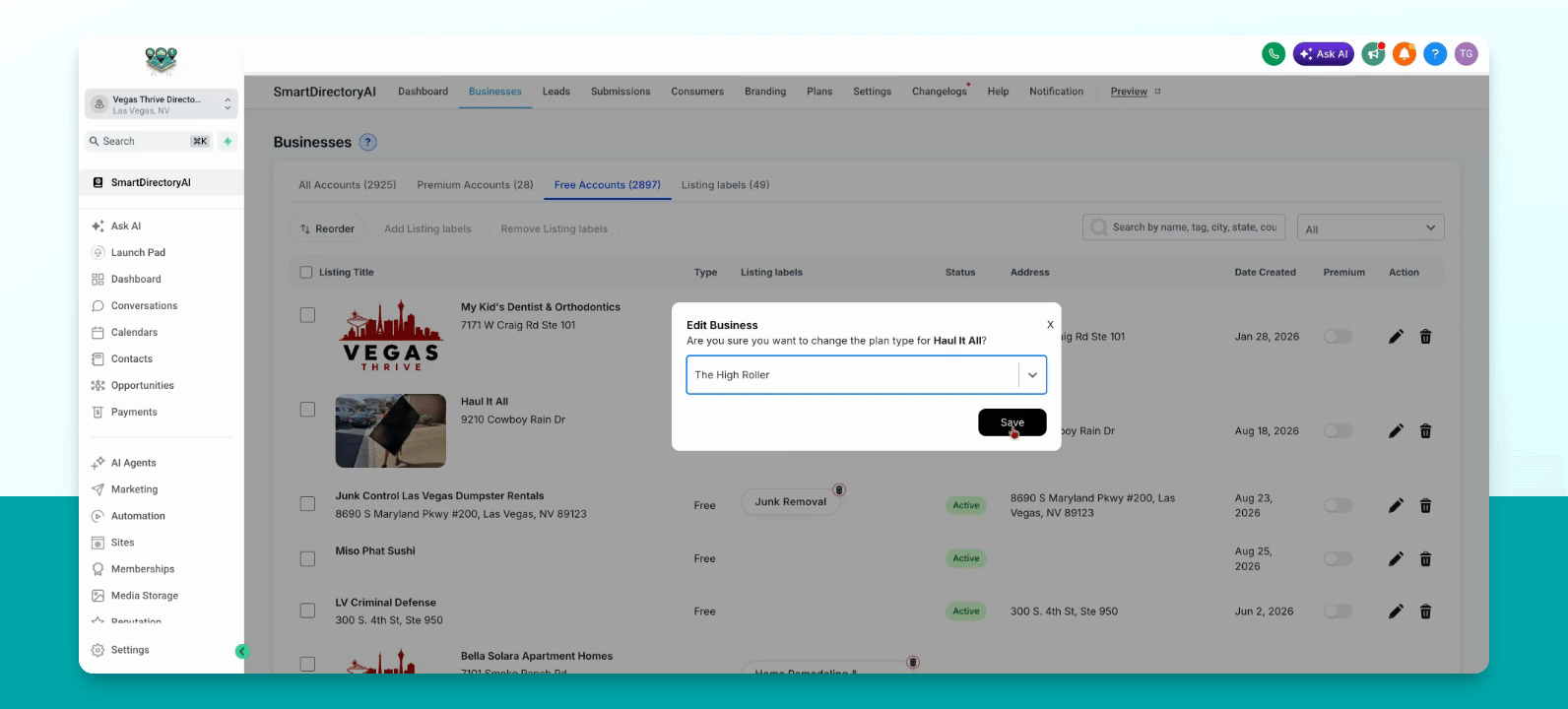Select the LV Criminal Defense checkbox

pyautogui.click(x=307, y=611)
